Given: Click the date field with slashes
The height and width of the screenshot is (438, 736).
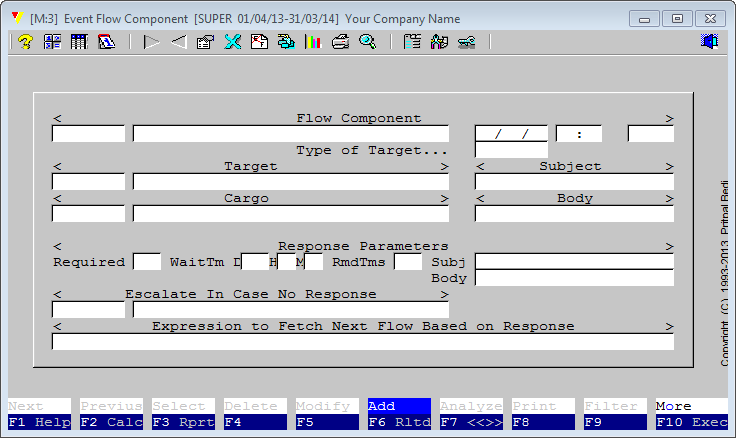Looking at the screenshot, I should 511,134.
